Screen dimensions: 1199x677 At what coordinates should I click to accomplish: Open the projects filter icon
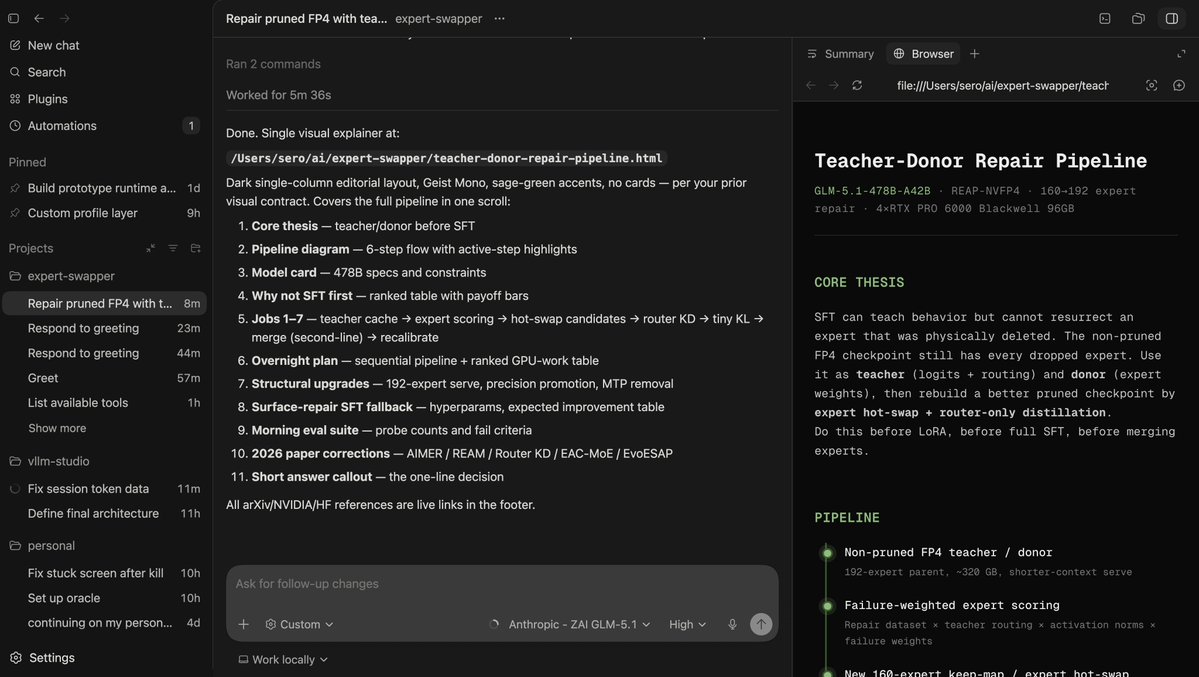click(173, 248)
